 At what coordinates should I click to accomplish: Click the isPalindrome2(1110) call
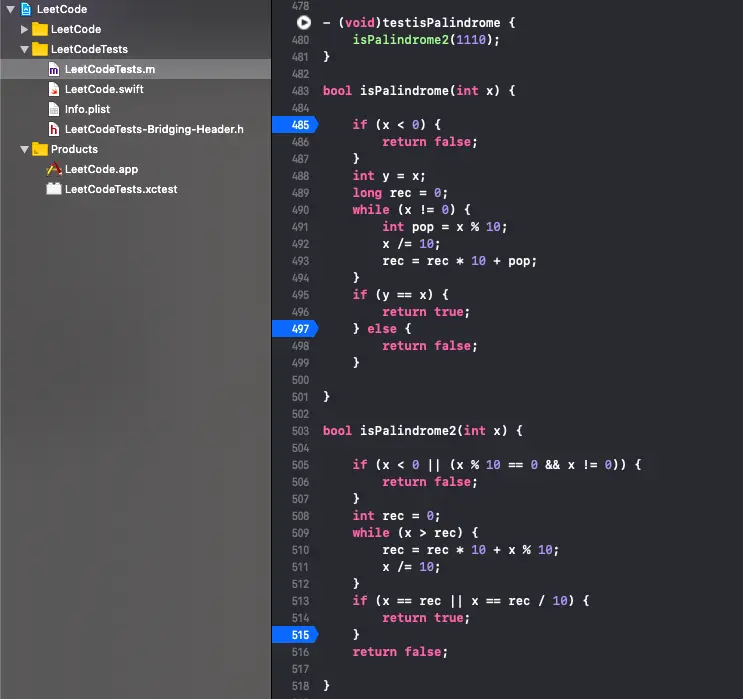[426, 40]
